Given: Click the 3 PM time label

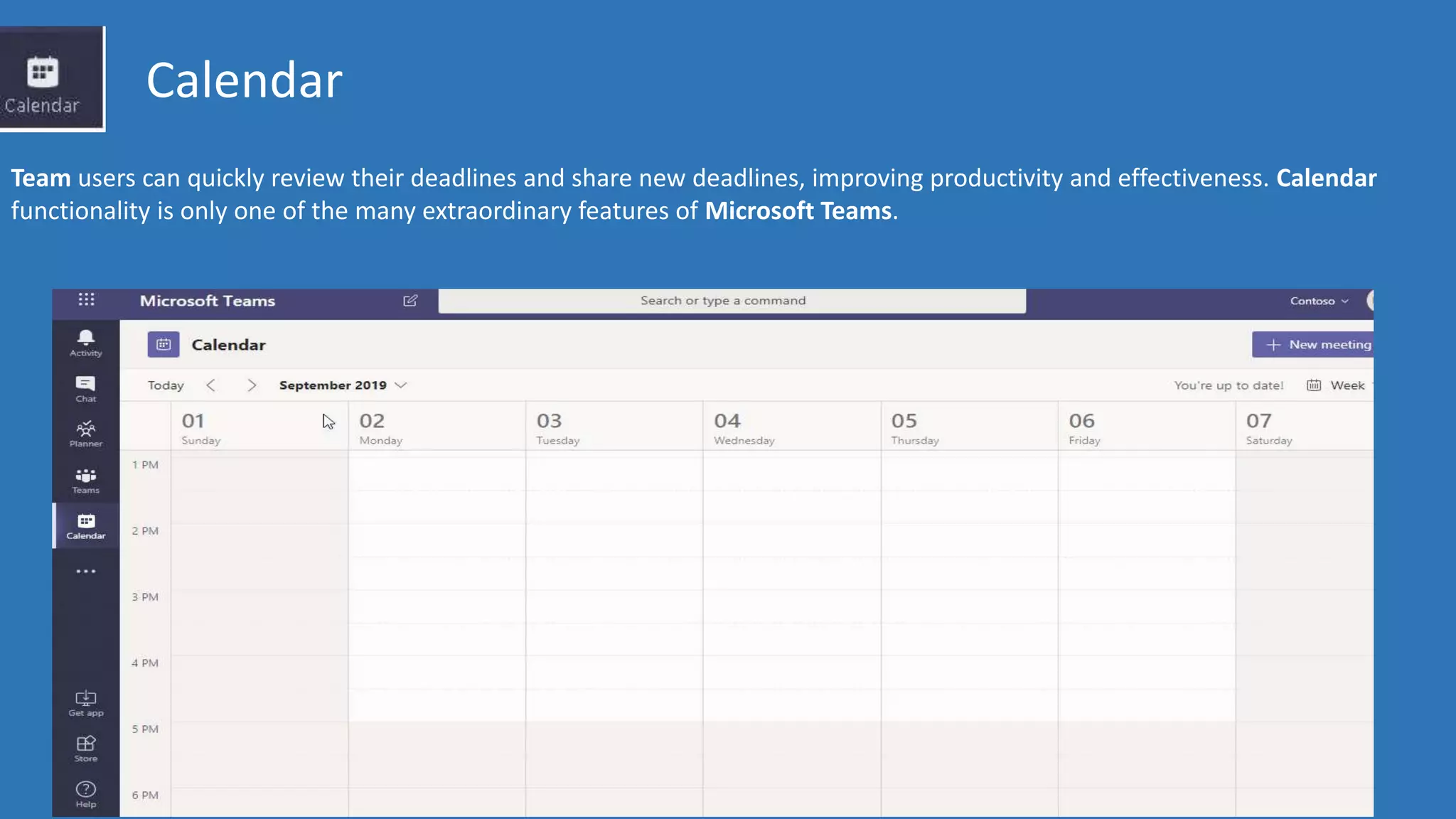Looking at the screenshot, I should [x=145, y=597].
